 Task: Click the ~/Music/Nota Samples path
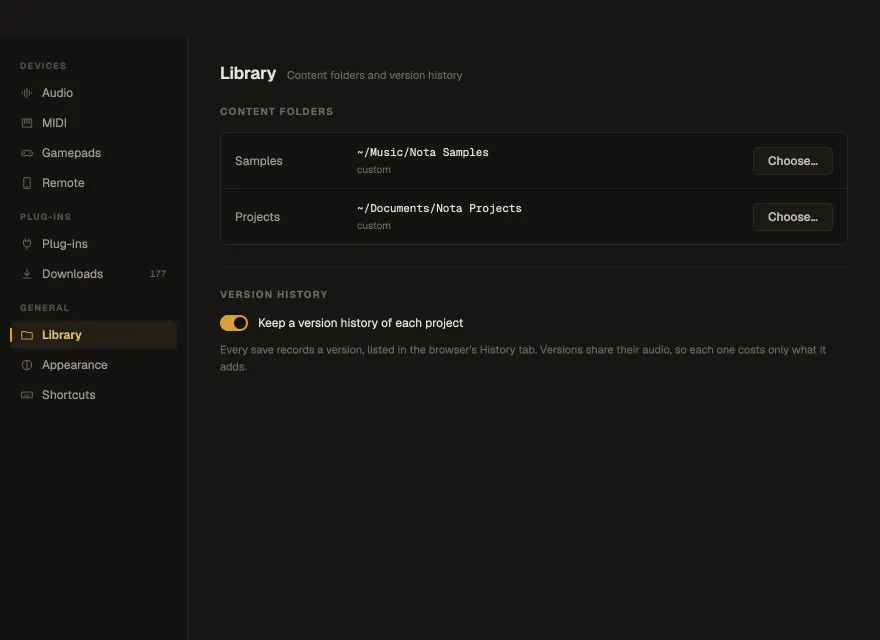(423, 153)
